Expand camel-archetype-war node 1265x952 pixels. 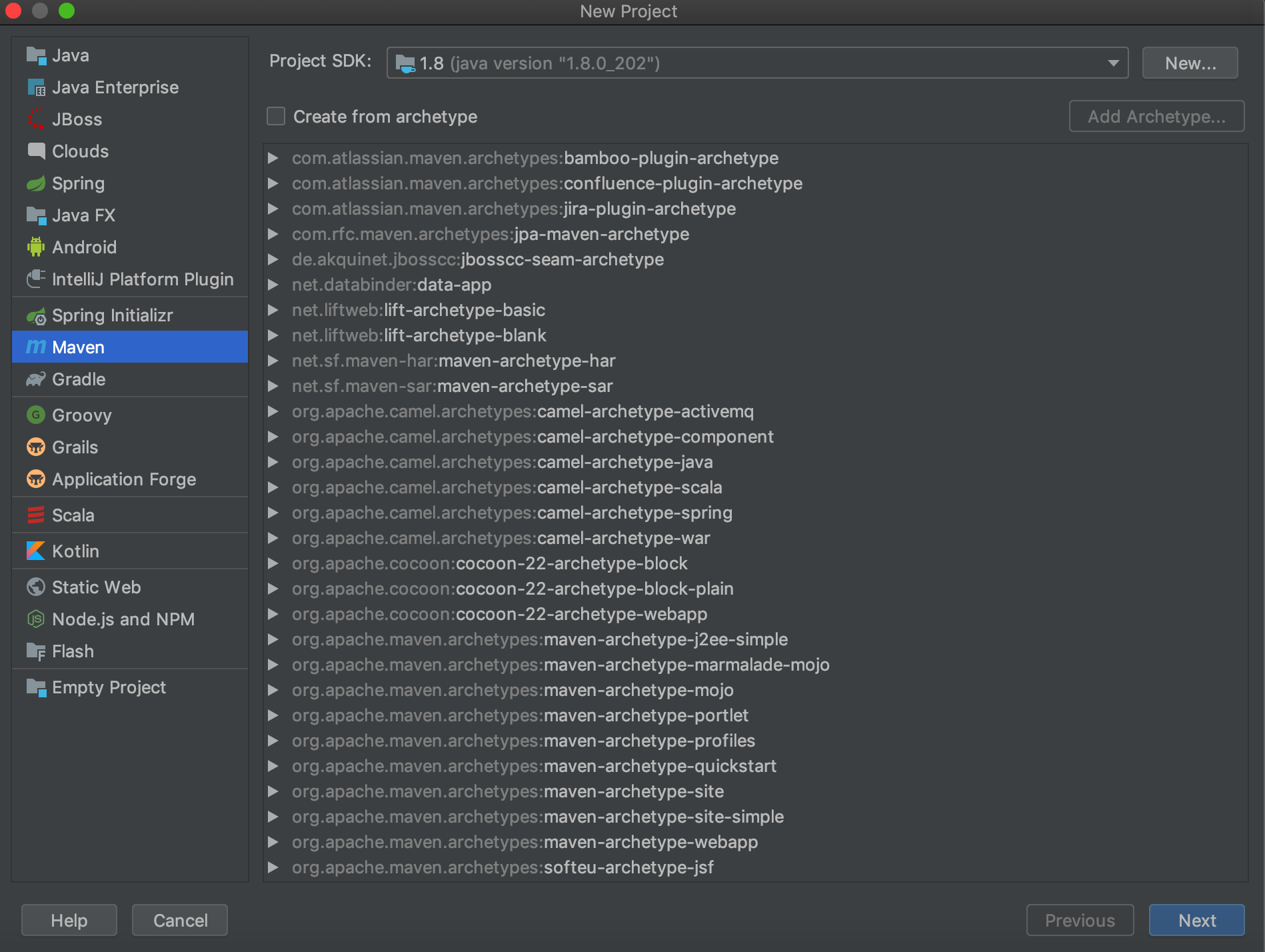click(273, 538)
